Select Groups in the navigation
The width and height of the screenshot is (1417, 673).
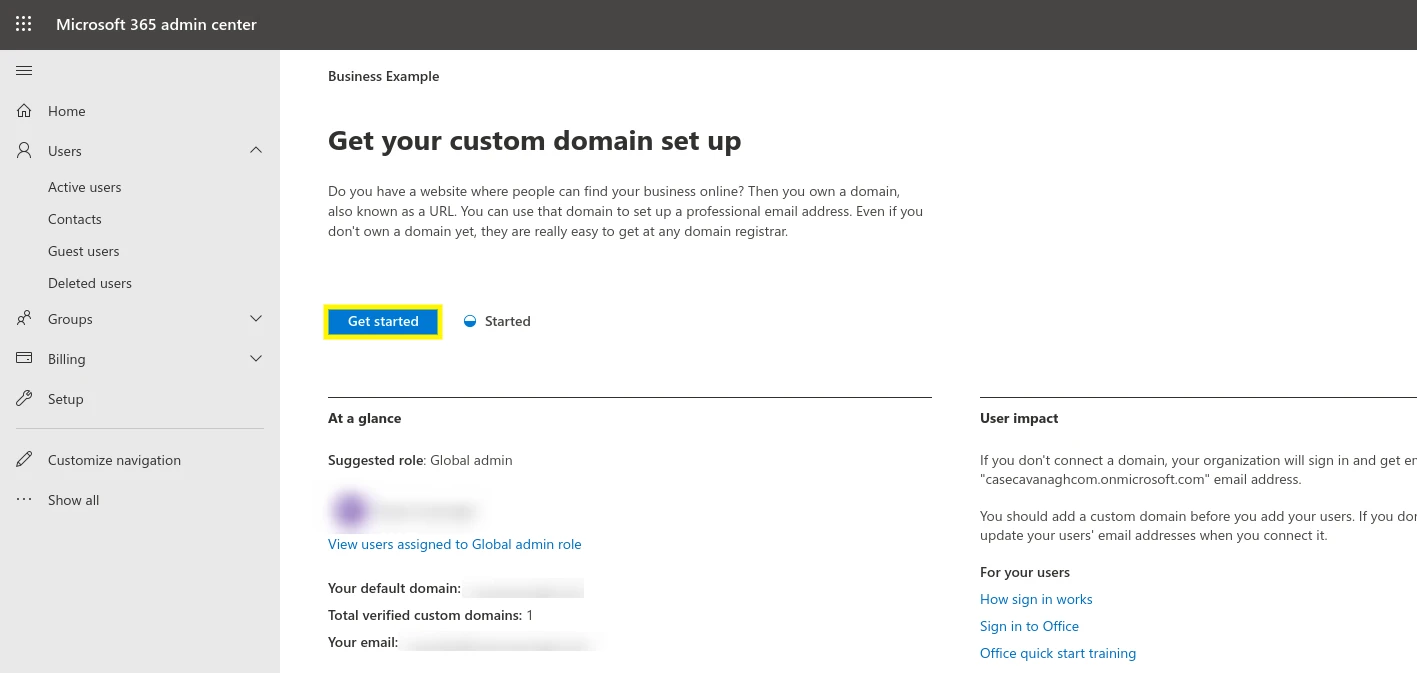pos(70,319)
